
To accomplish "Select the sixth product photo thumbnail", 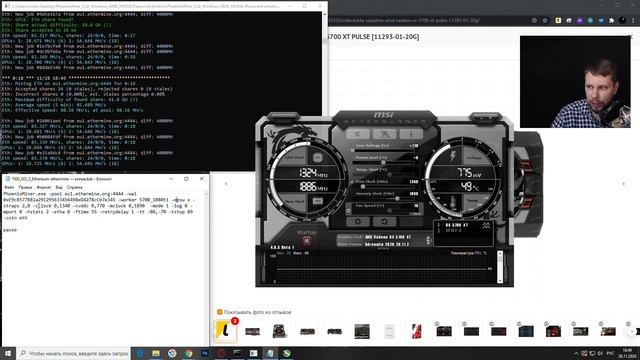I will tap(362, 331).
